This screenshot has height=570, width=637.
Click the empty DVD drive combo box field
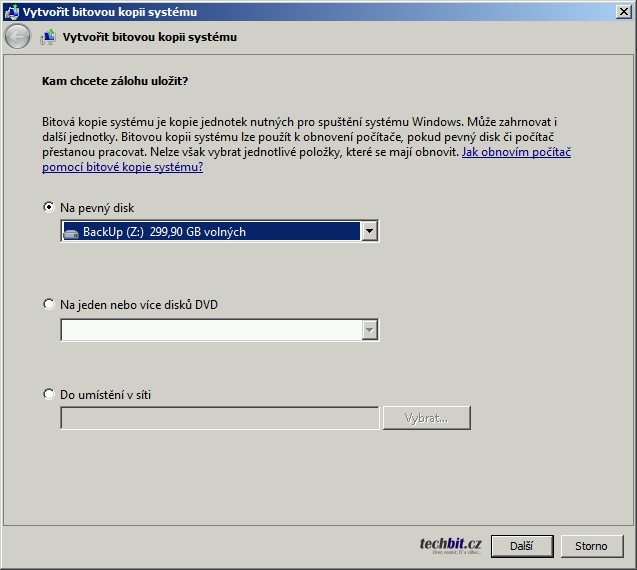[210, 329]
